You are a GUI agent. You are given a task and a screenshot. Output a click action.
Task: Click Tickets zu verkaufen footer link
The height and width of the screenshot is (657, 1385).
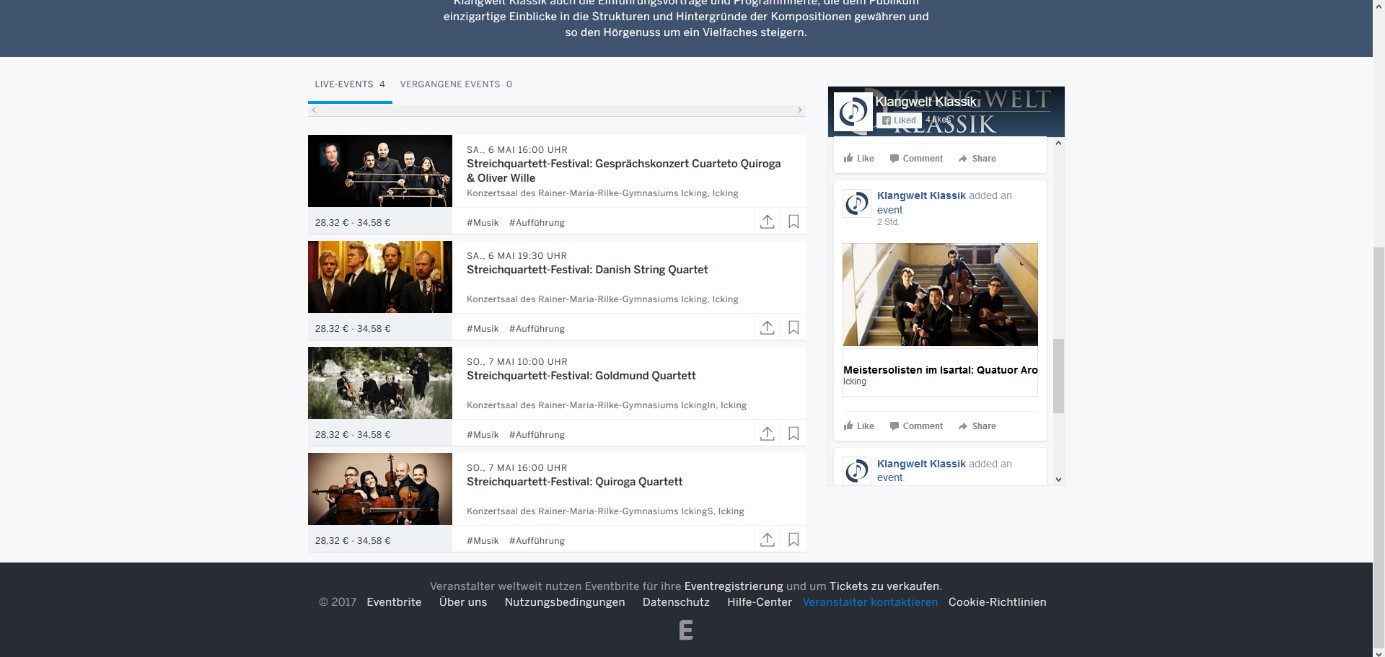coord(885,587)
